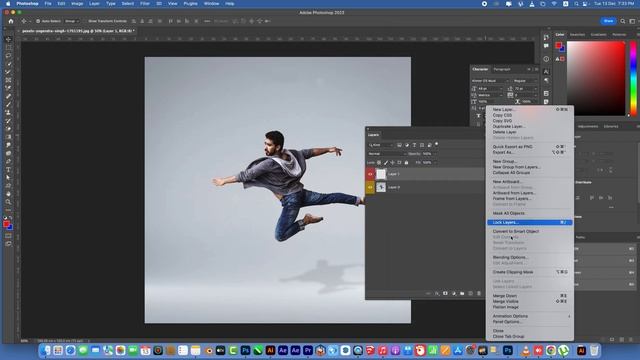Open layer filter Kind dropdown

pos(380,145)
